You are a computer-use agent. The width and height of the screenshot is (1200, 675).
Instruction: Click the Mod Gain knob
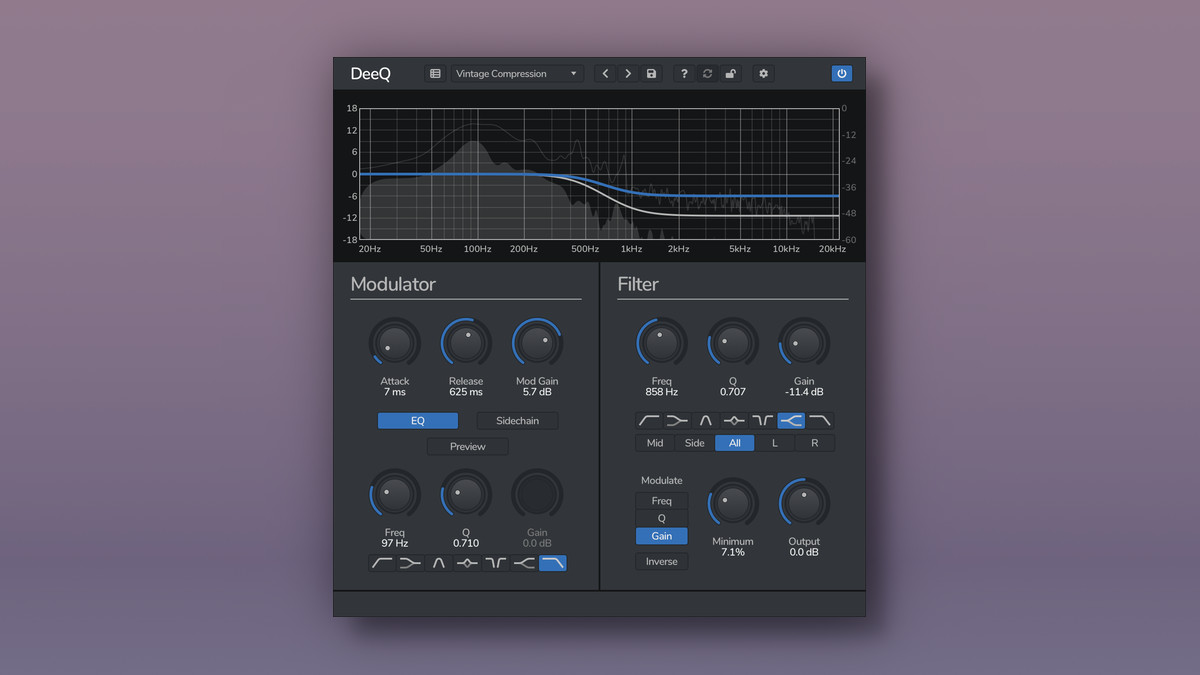click(x=537, y=344)
